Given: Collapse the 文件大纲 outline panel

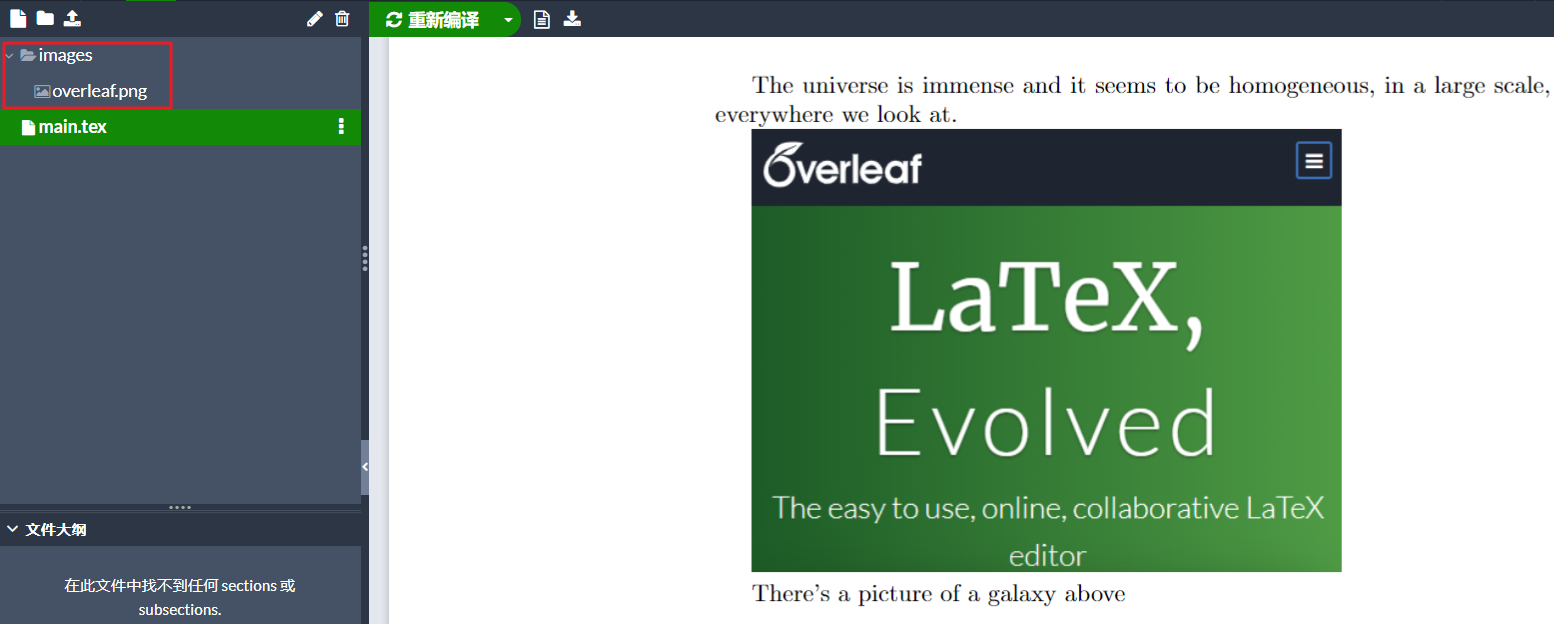Looking at the screenshot, I should pyautogui.click(x=12, y=530).
